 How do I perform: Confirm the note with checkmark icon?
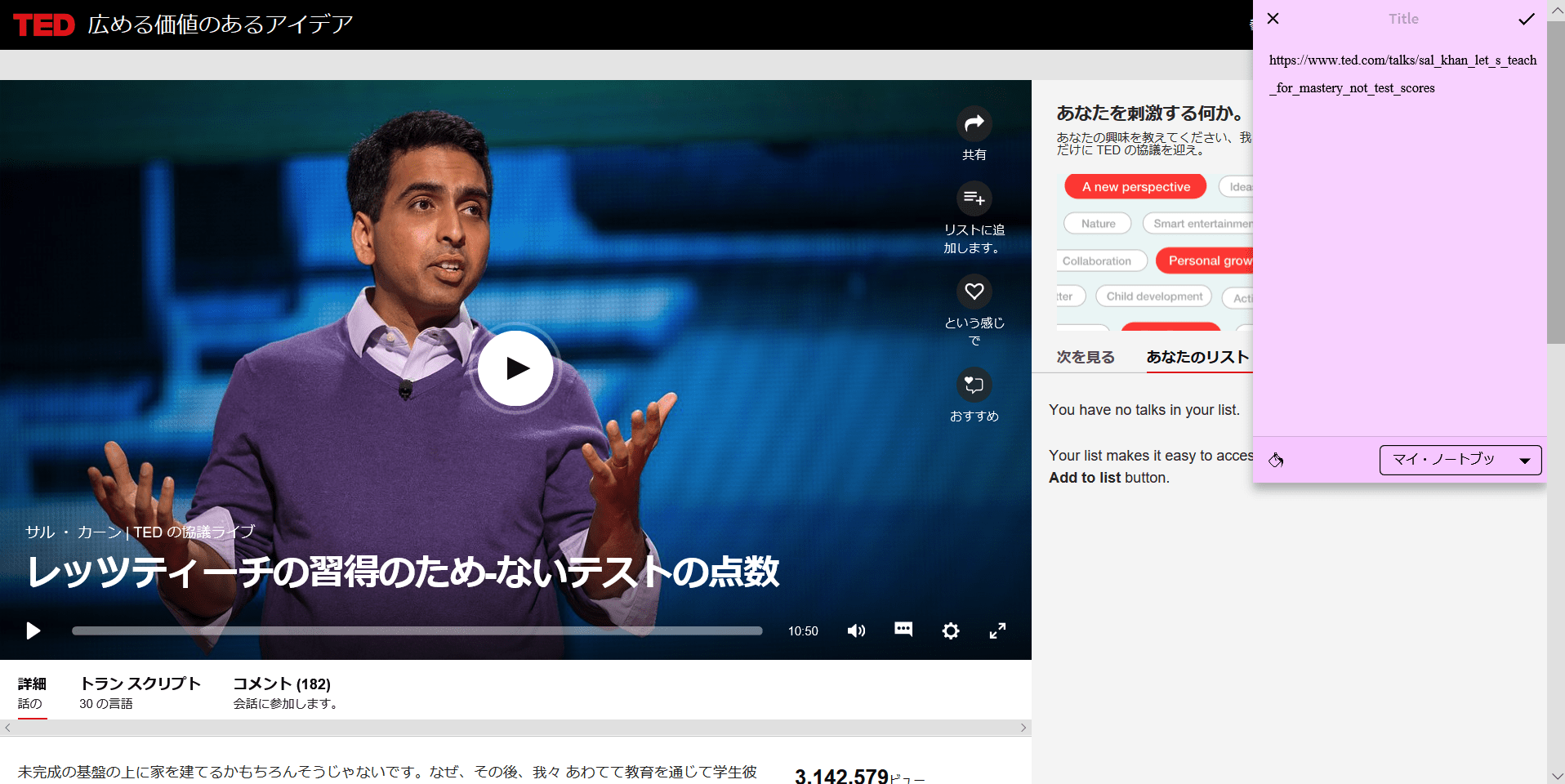(1526, 19)
